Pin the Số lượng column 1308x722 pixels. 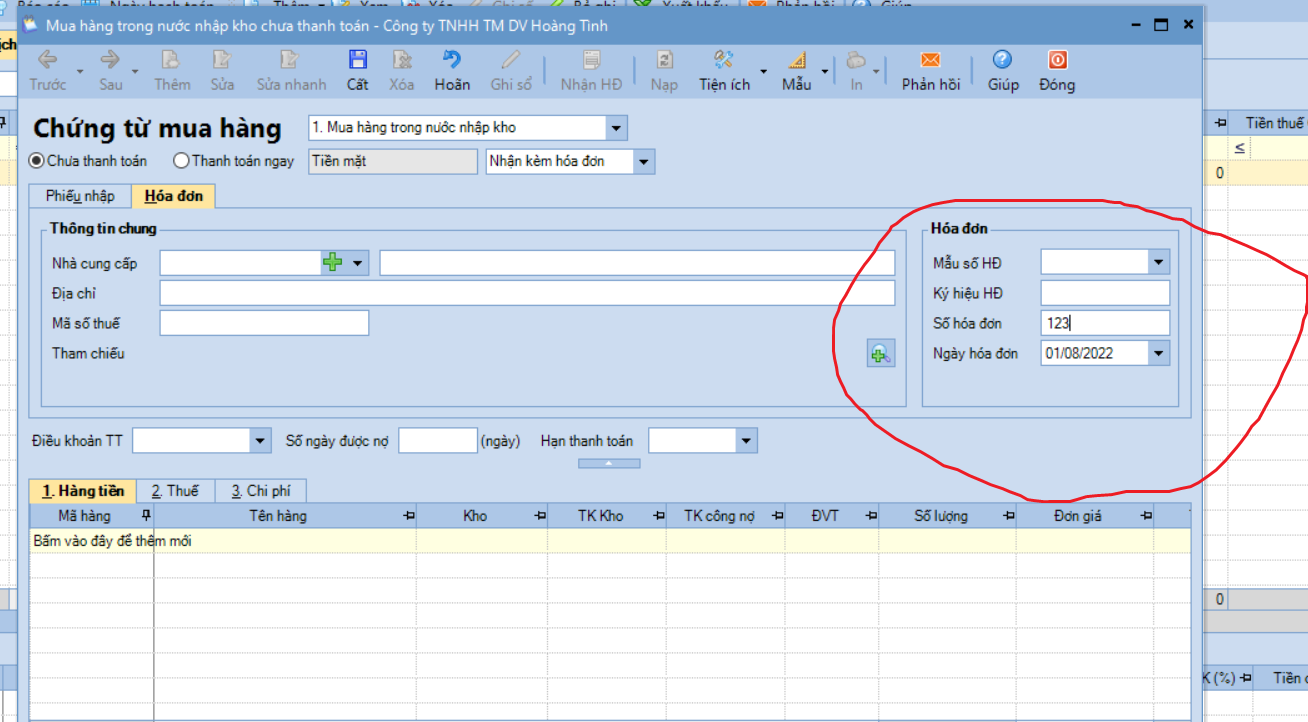[x=1008, y=516]
